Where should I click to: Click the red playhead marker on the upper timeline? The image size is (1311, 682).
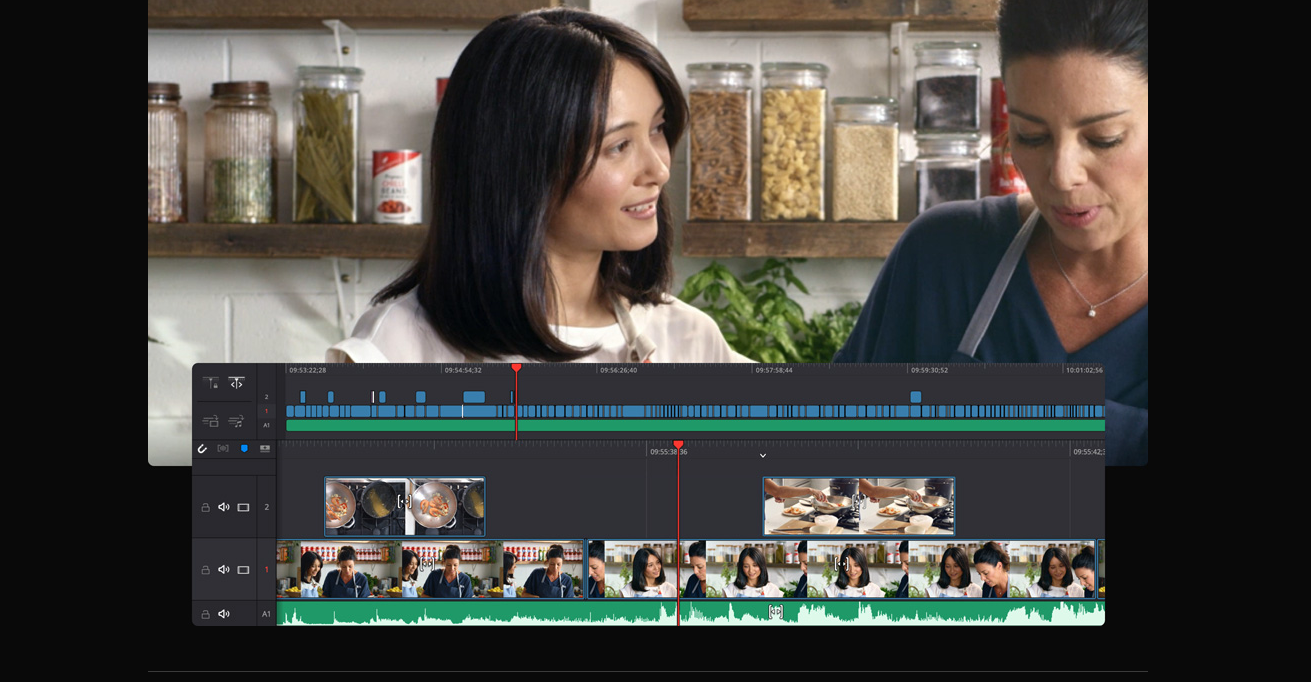[x=516, y=368]
